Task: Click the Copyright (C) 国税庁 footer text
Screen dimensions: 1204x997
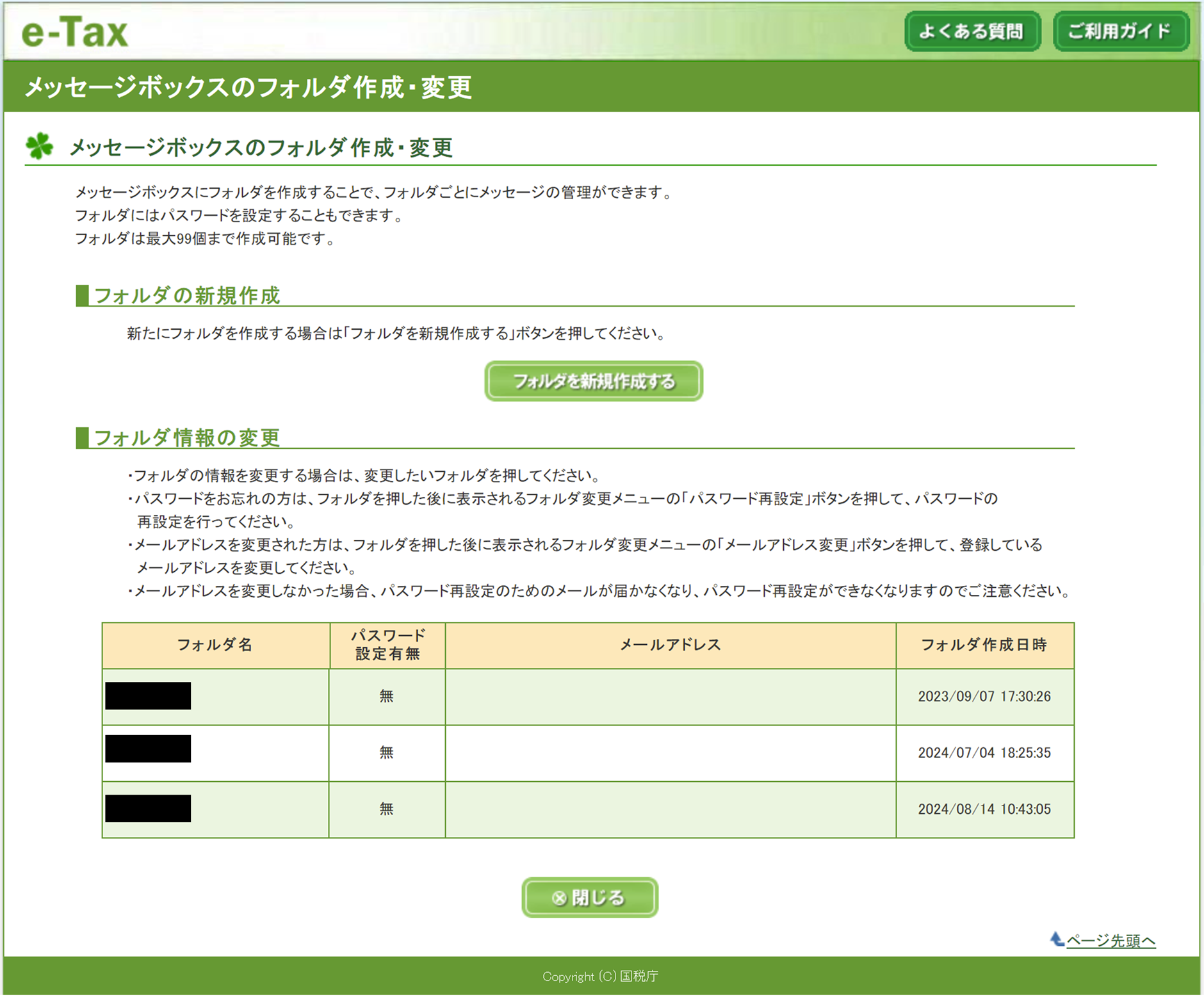Action: tap(600, 976)
